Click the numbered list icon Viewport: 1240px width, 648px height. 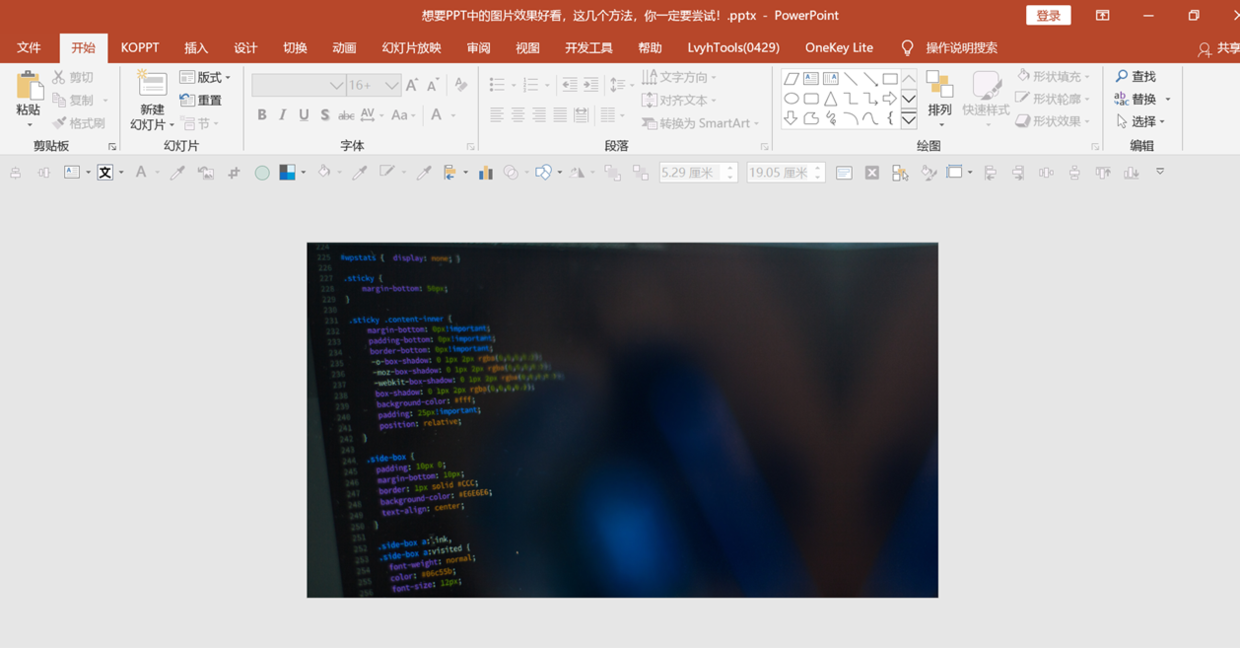pos(532,86)
